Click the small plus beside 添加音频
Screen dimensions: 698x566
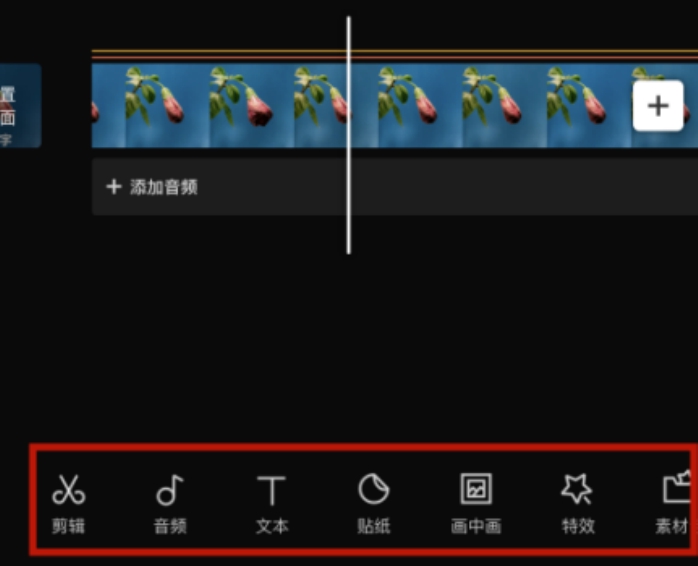click(x=114, y=187)
